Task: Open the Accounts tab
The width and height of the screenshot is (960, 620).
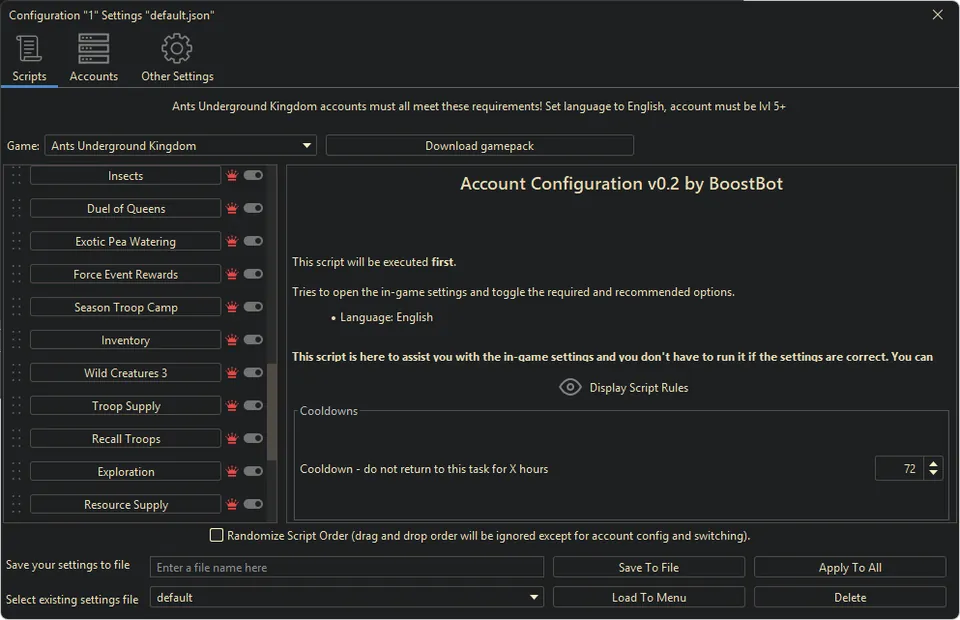Action: [x=94, y=58]
